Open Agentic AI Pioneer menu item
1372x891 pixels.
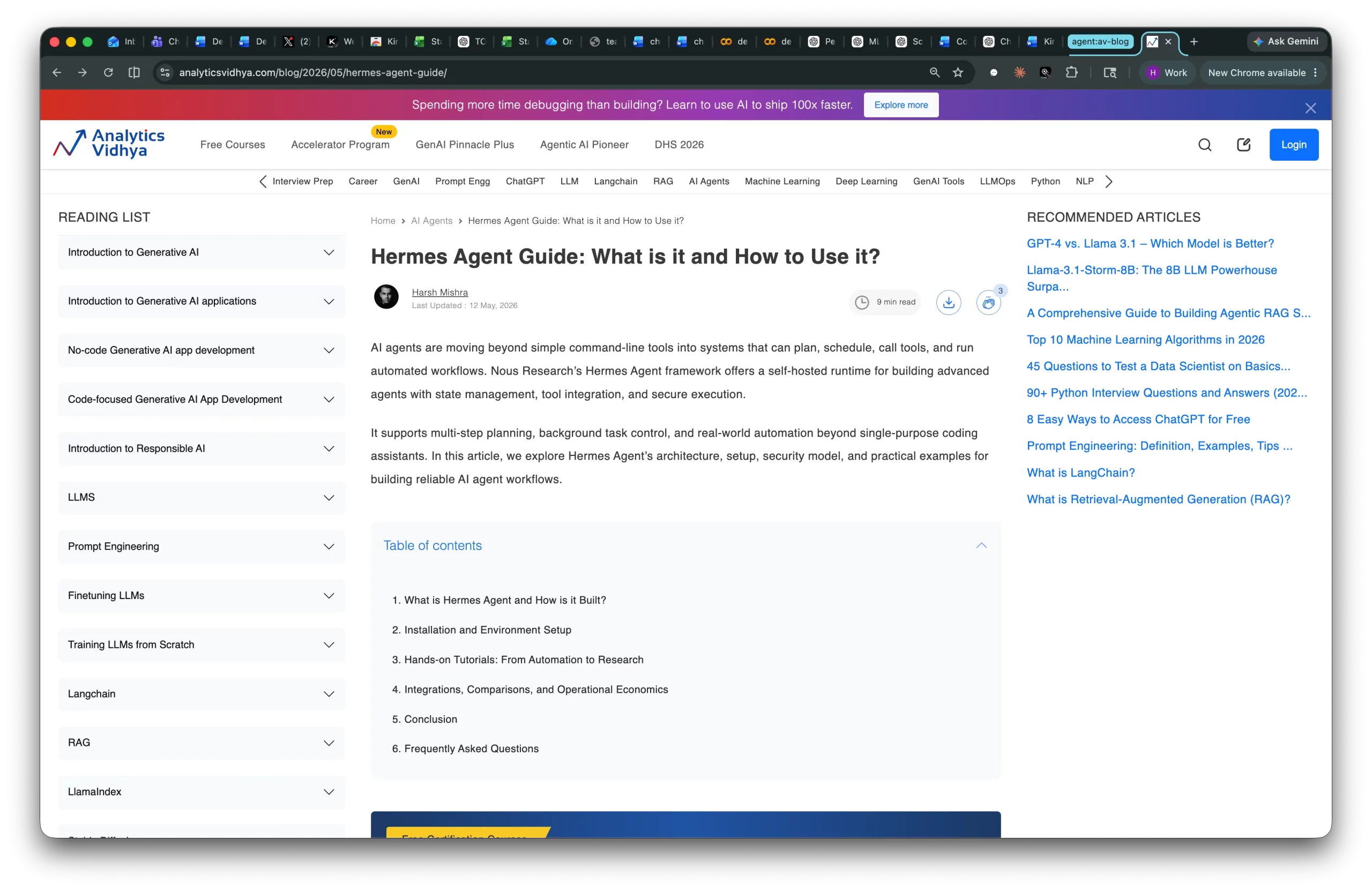coord(584,145)
